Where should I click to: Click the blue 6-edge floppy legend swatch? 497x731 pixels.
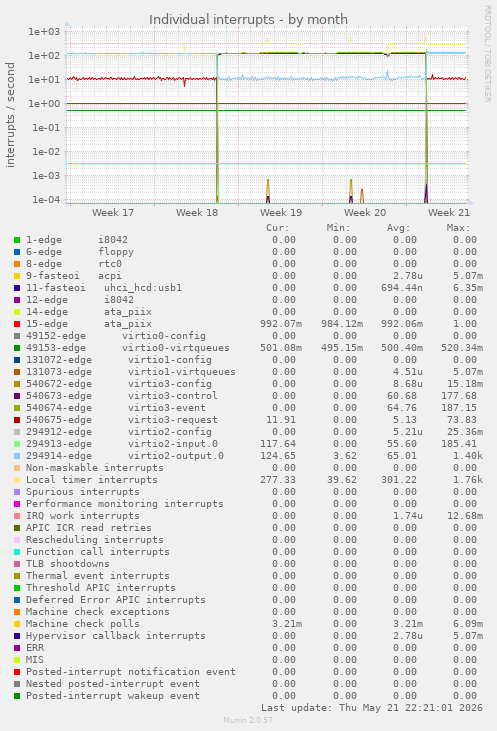click(17, 252)
